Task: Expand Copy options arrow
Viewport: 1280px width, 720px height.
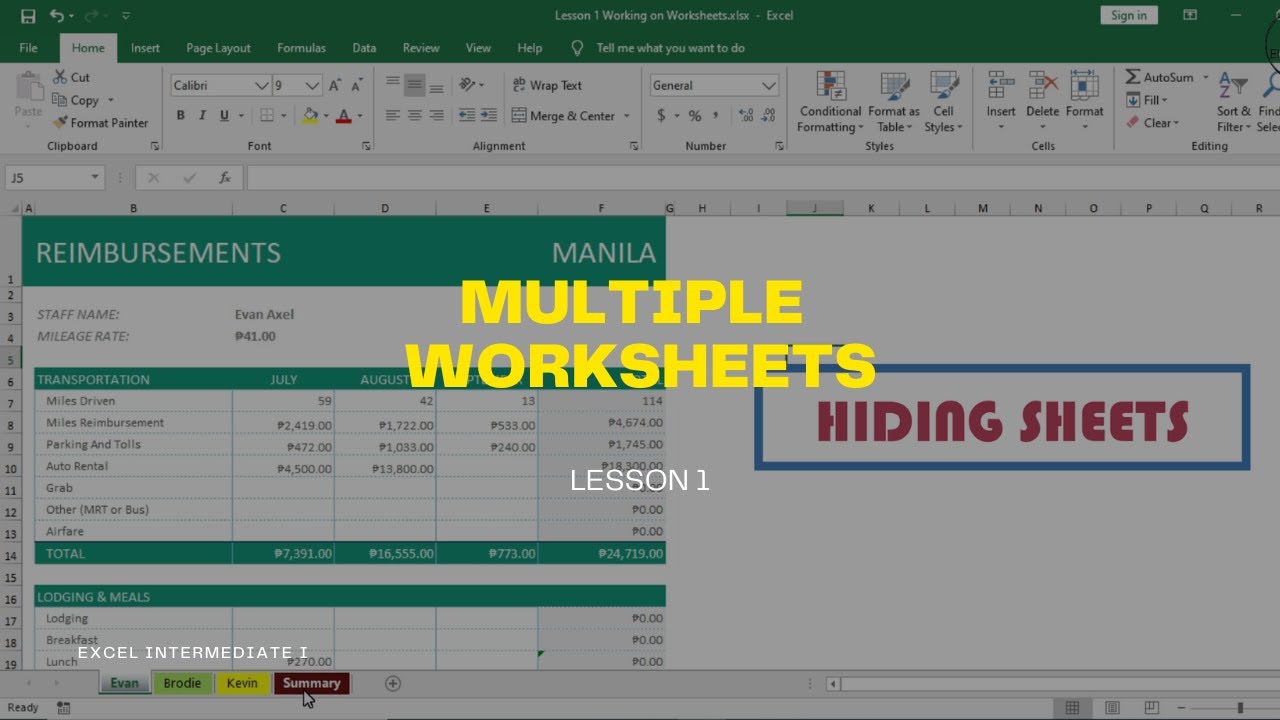Action: [x=111, y=100]
